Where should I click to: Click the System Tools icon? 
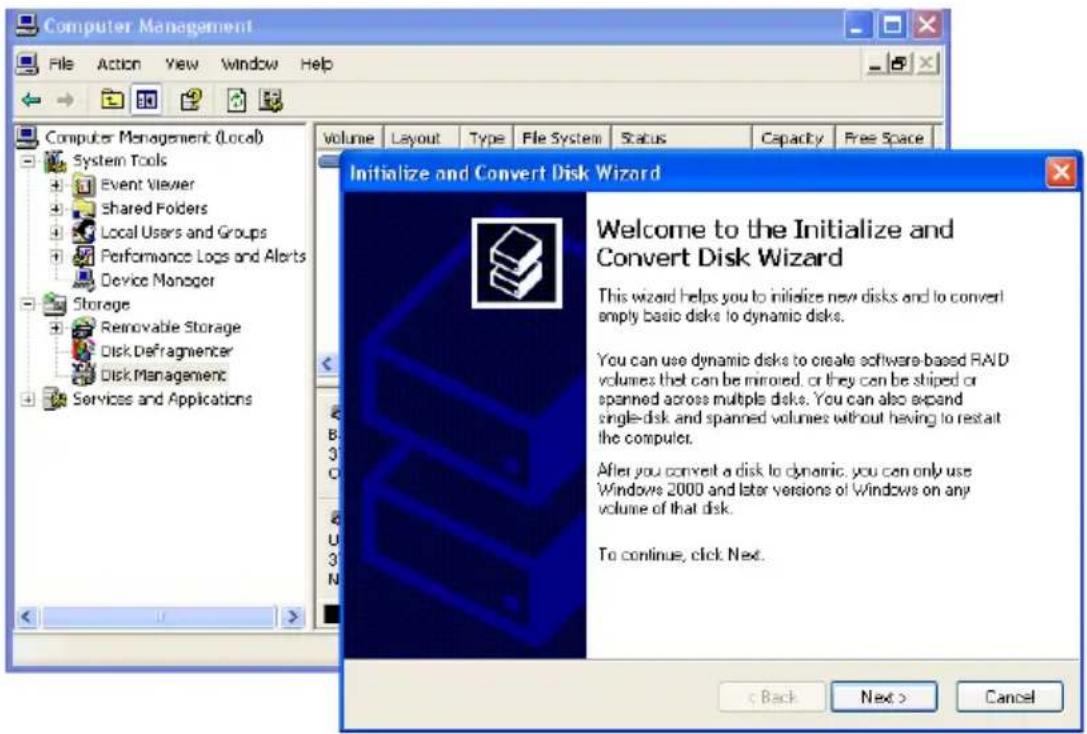55,161
